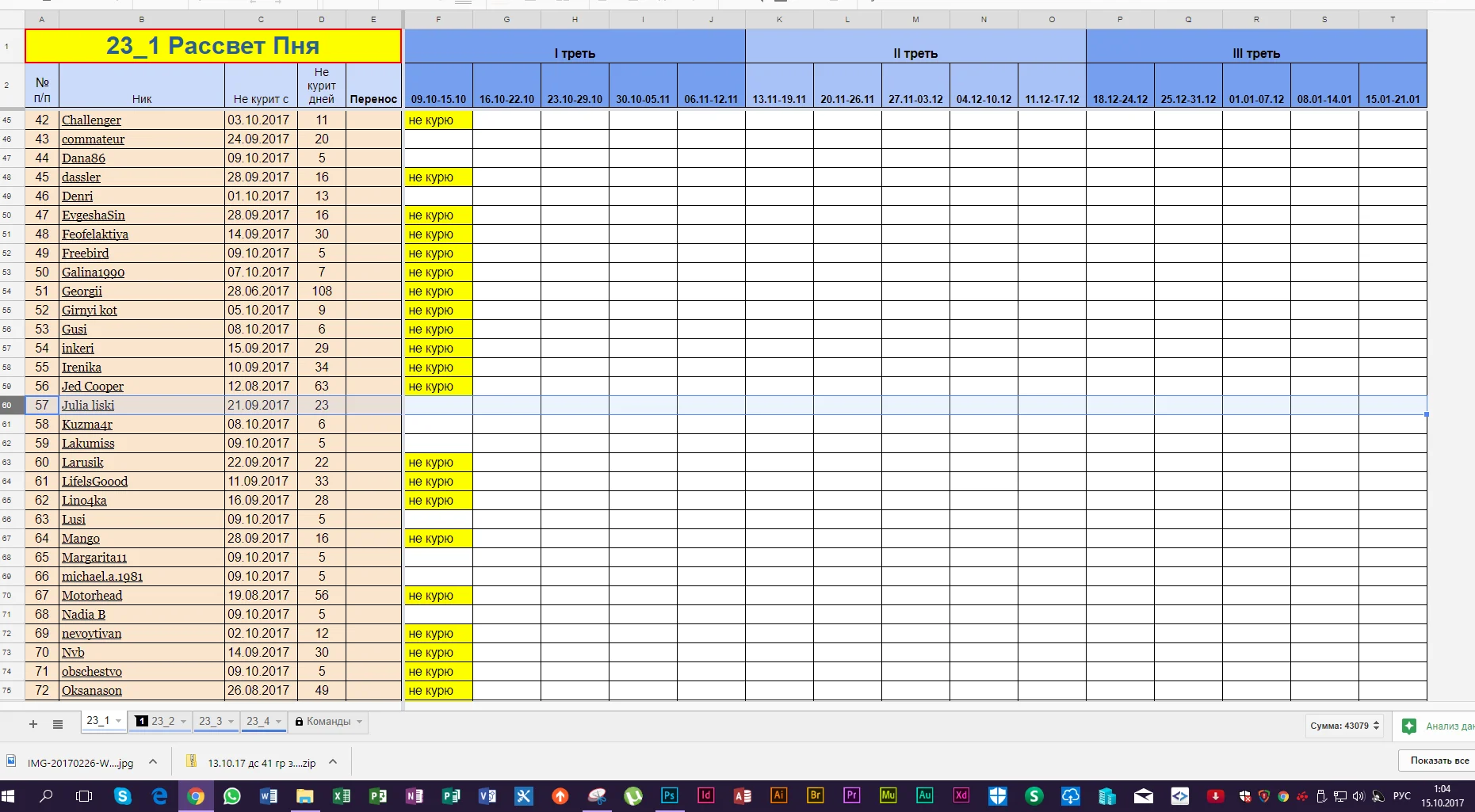Launch Premiere Pro from the taskbar
The height and width of the screenshot is (812, 1475).
click(x=852, y=796)
